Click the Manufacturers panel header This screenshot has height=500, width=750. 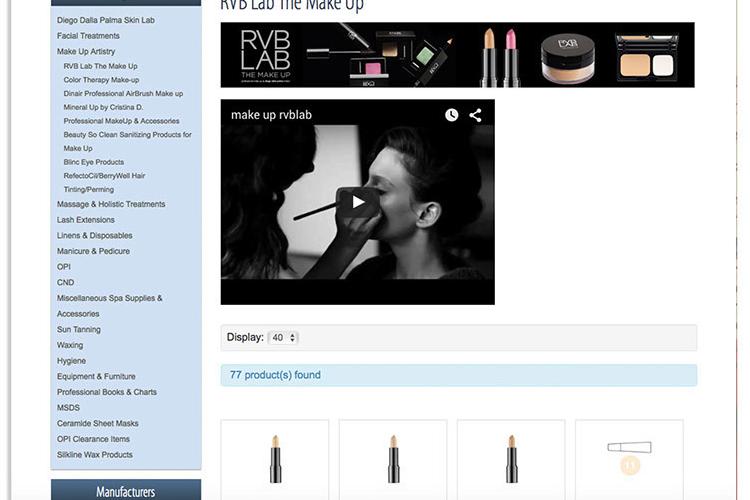[126, 490]
